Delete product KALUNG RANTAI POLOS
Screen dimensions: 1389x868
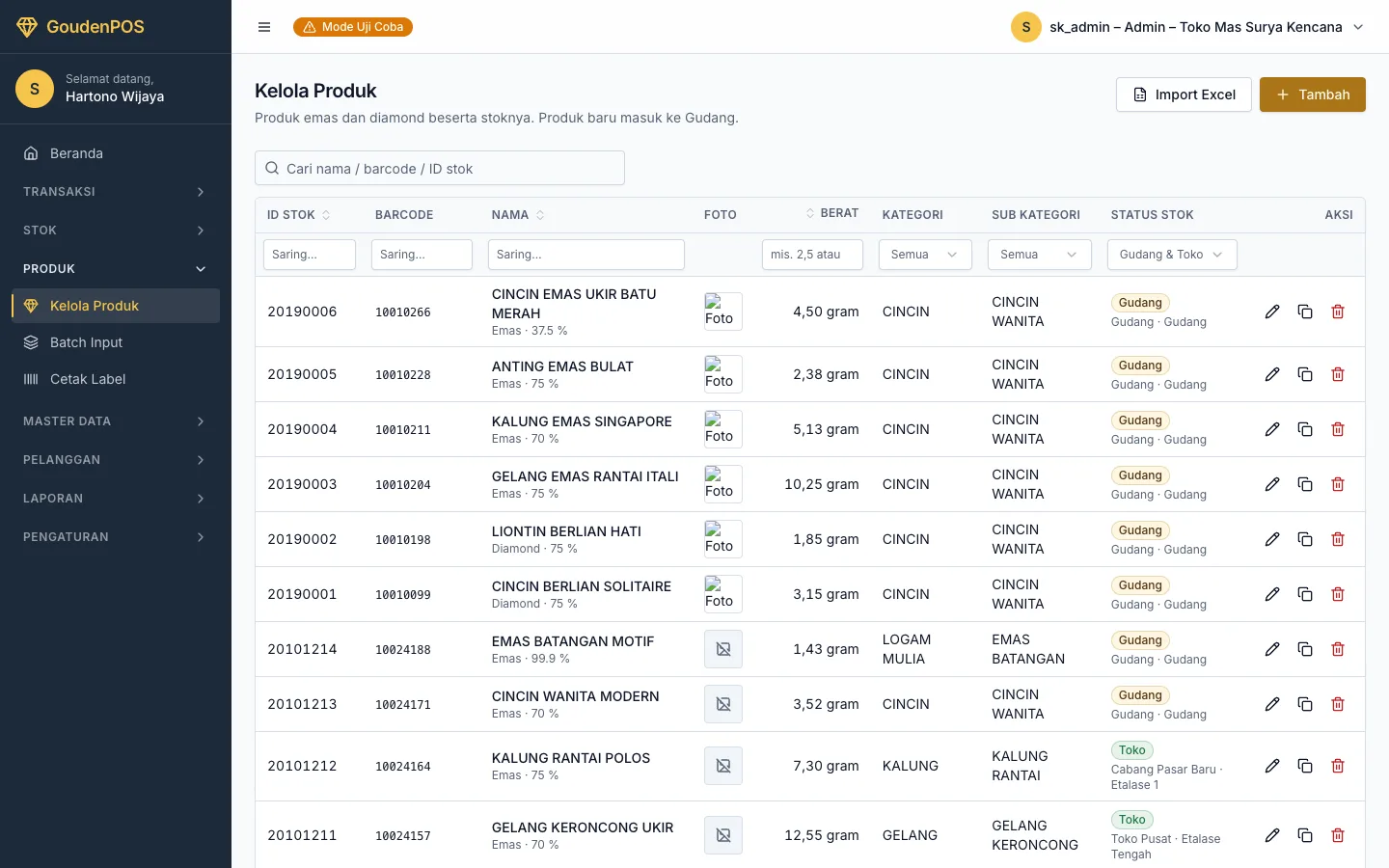[1338, 766]
